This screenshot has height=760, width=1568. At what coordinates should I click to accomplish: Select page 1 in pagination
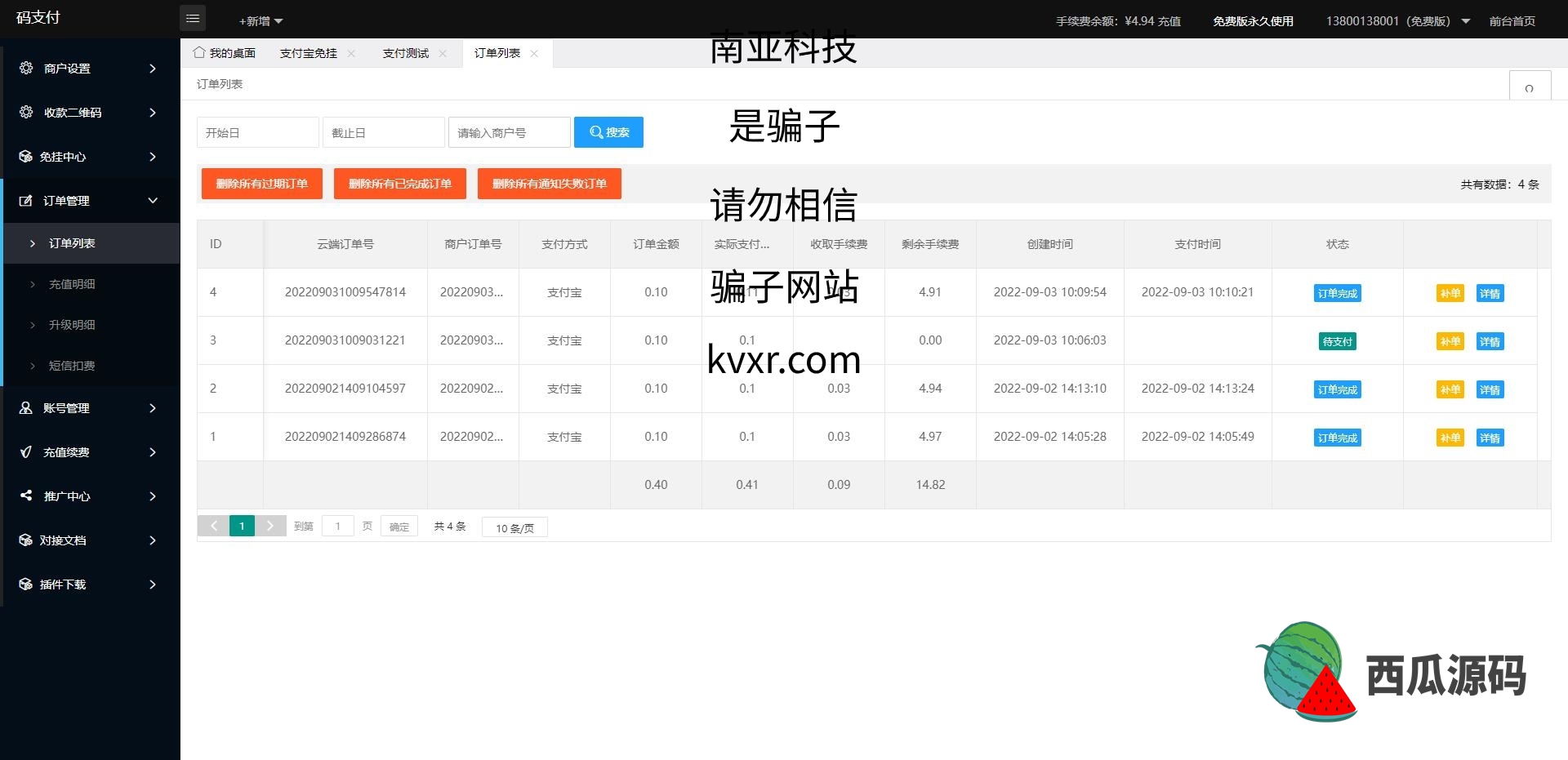point(242,527)
